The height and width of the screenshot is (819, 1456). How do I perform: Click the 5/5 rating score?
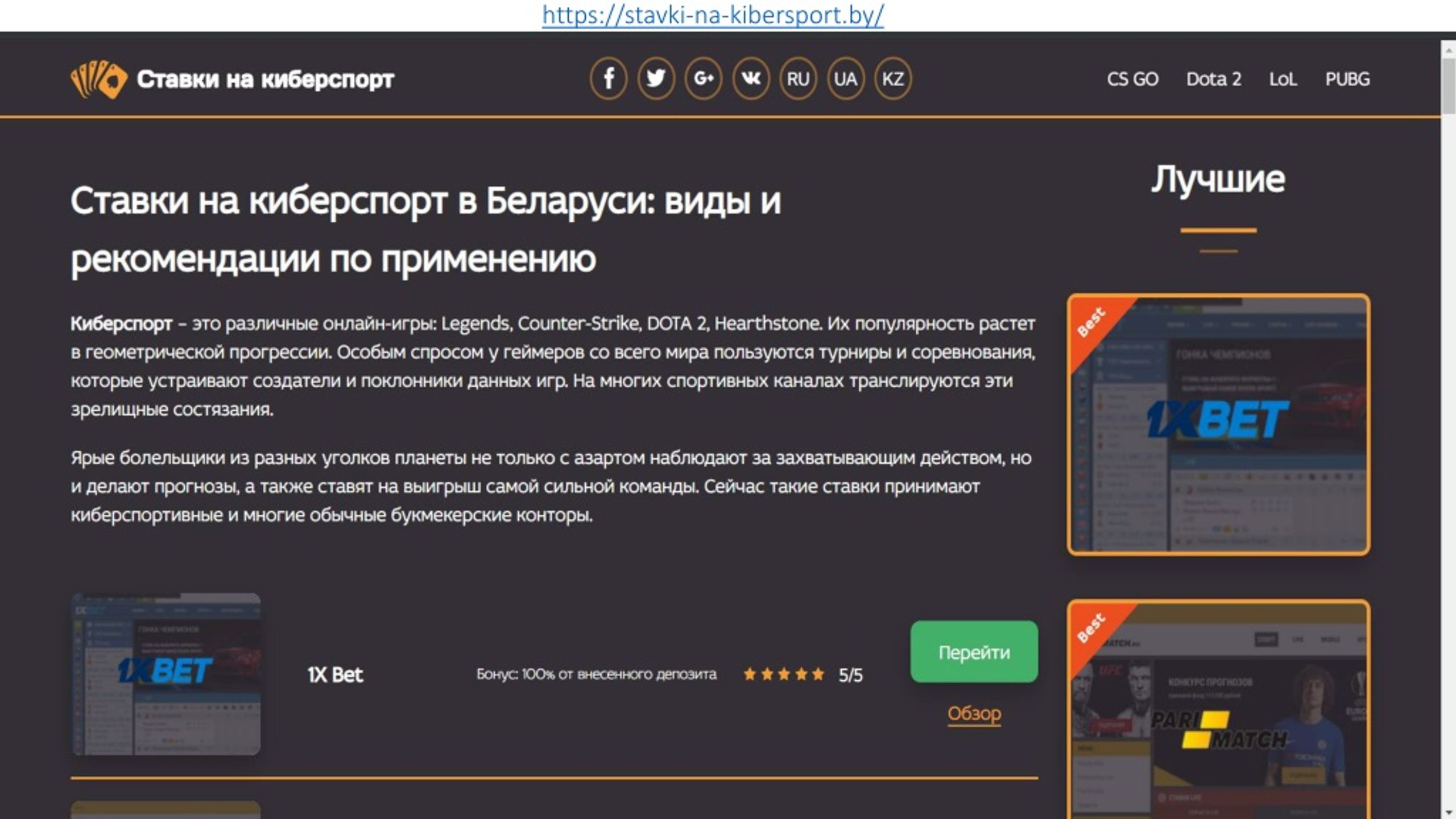(850, 675)
